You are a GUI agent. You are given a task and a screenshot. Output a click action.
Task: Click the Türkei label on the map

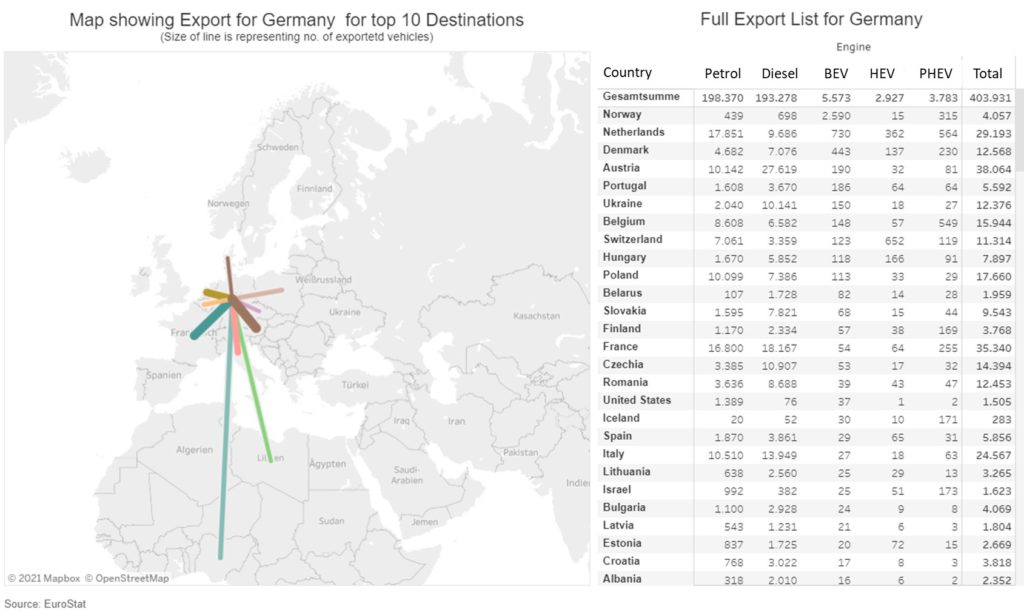(355, 384)
